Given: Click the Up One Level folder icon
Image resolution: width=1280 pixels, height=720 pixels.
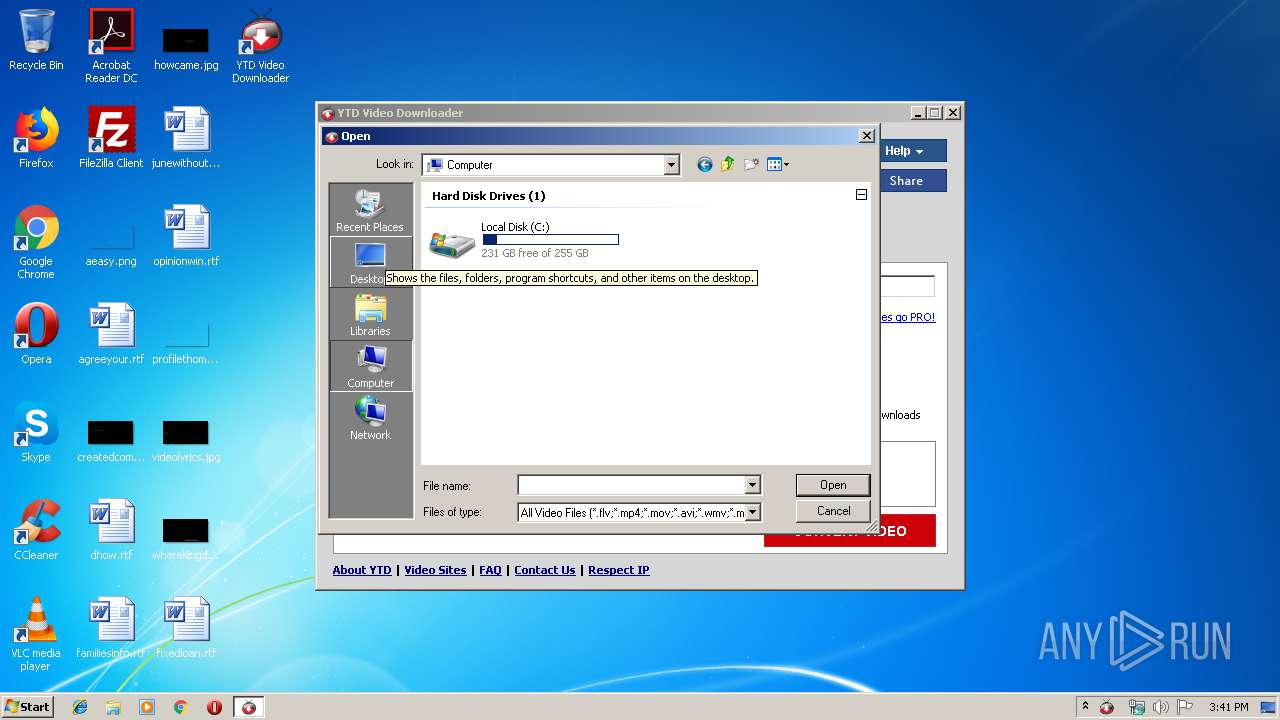Looking at the screenshot, I should coord(728,165).
